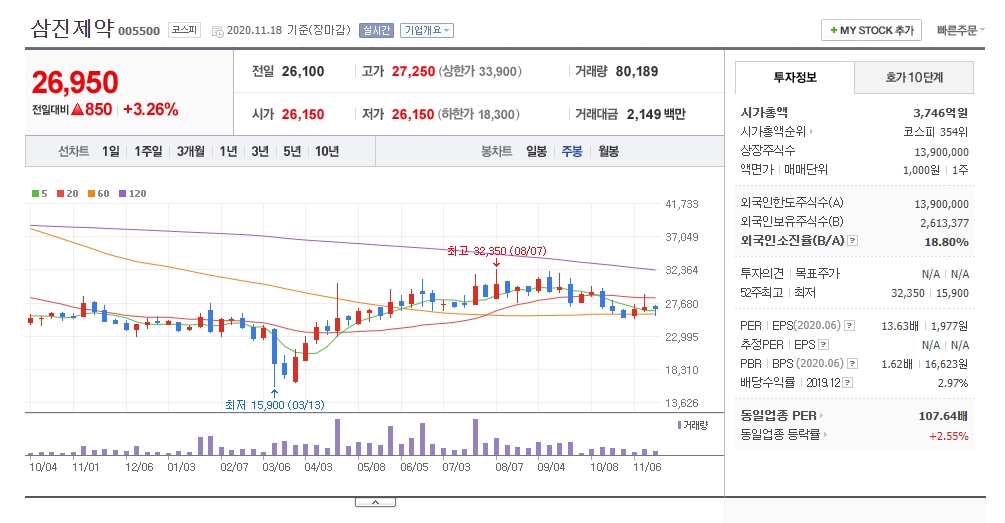Click the 거래대금 value 2,149 백만
Viewport: 1005px width, 523px height.
tap(656, 114)
